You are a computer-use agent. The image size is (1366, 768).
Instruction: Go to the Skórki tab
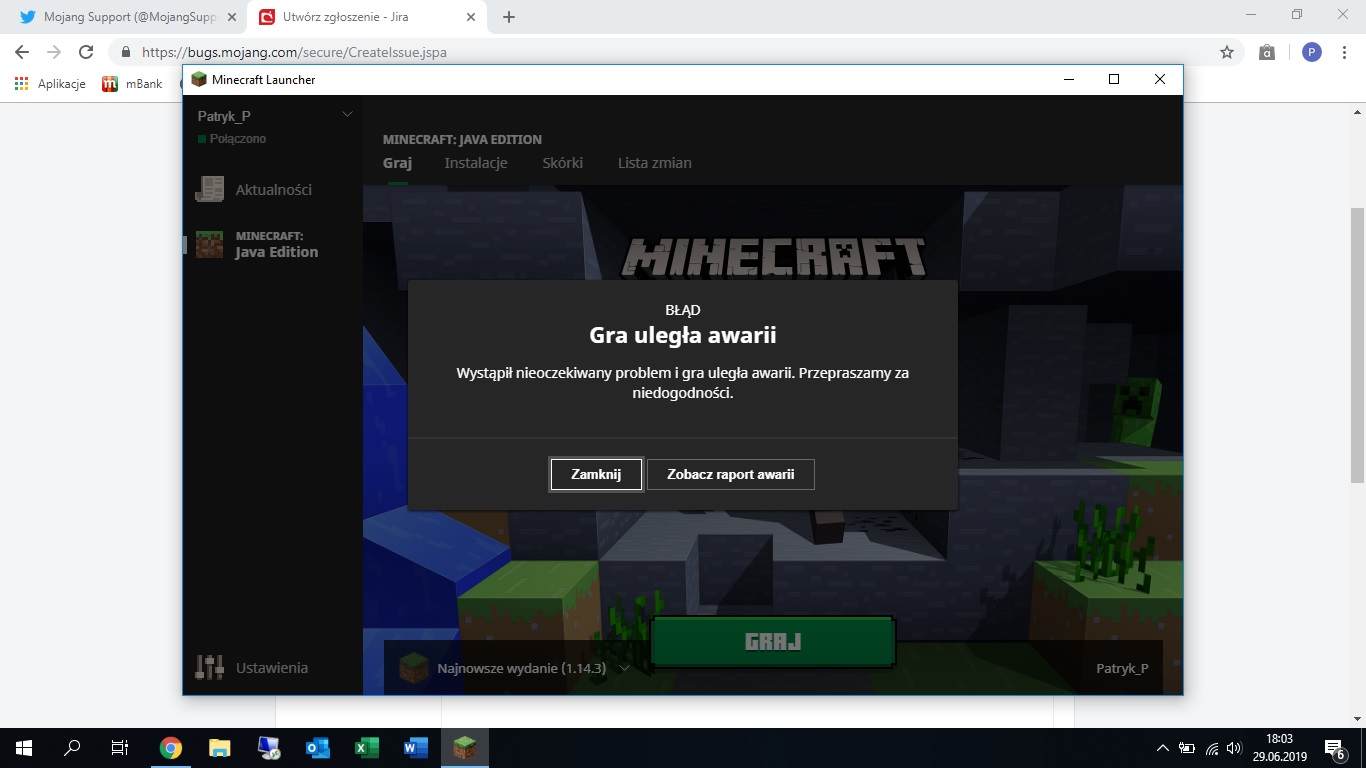563,163
